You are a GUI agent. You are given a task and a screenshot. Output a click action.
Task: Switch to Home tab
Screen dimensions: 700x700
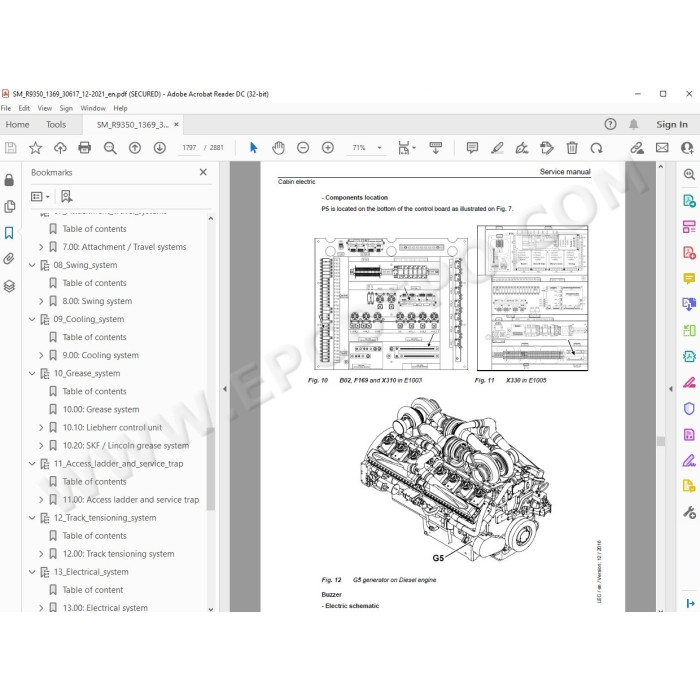17,125
